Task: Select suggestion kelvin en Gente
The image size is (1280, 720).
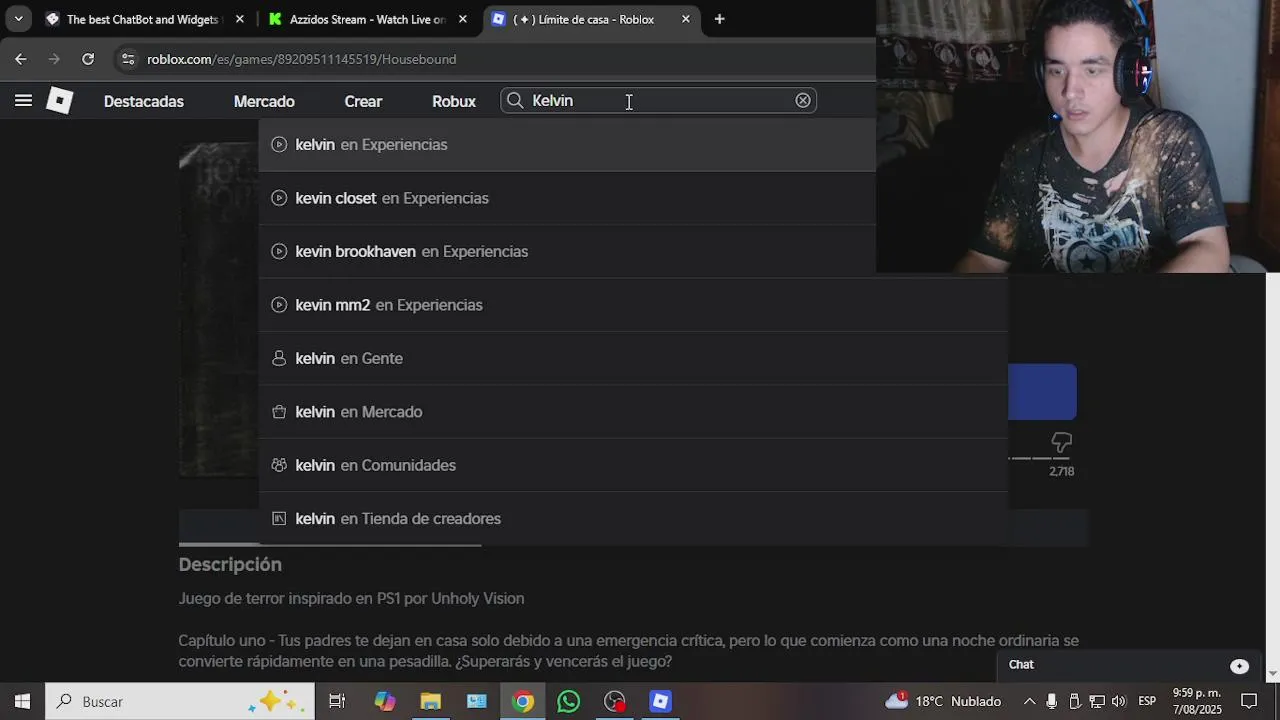Action: (x=633, y=358)
